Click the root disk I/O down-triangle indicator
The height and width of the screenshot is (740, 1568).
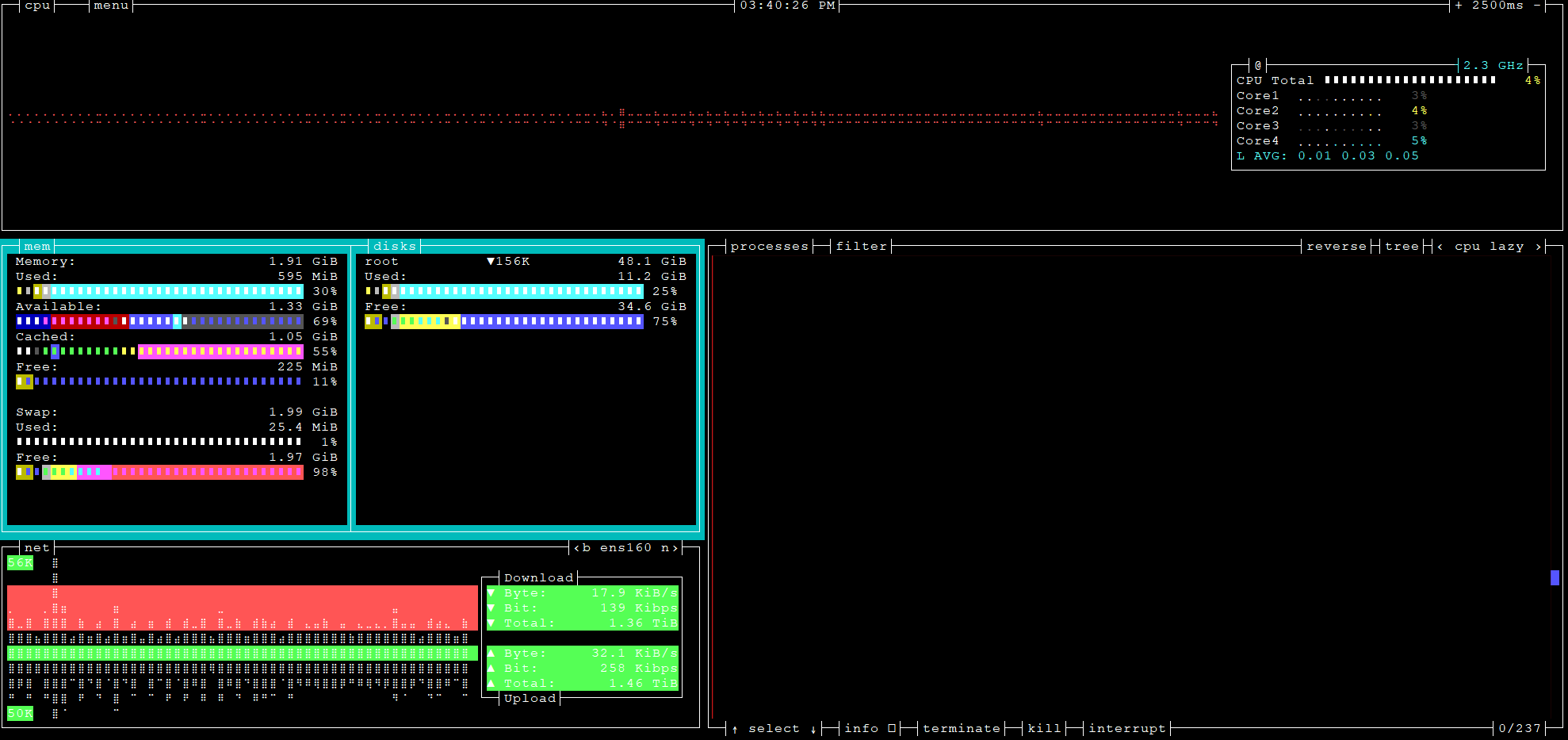[x=491, y=262]
